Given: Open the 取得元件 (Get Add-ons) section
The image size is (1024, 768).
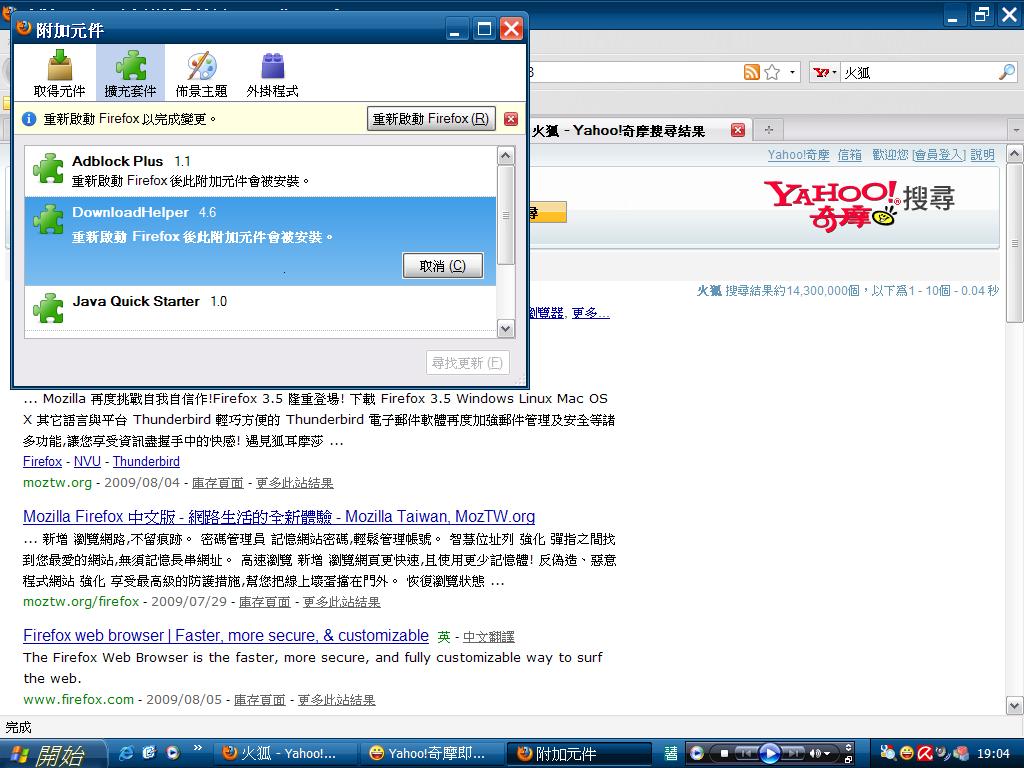Looking at the screenshot, I should pos(59,73).
